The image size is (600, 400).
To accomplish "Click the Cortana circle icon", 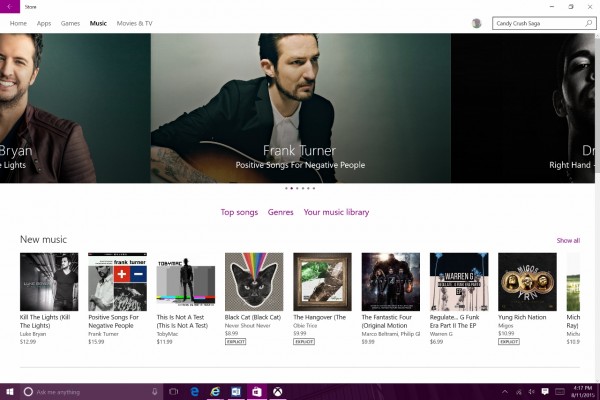I will coord(28,392).
